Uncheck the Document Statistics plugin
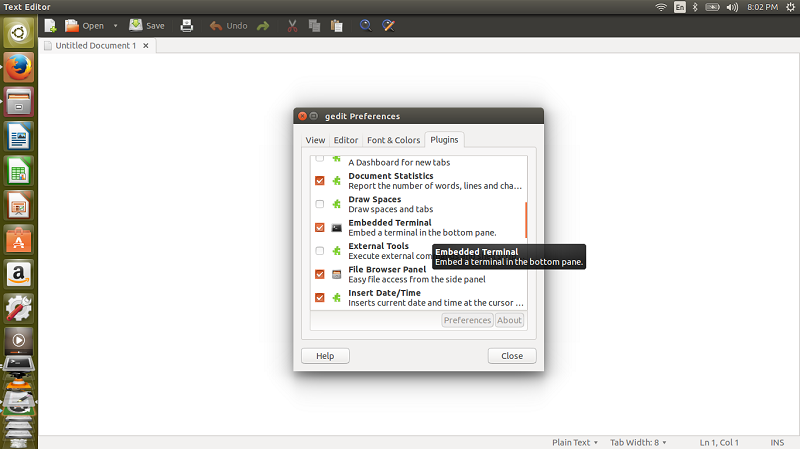 click(320, 181)
